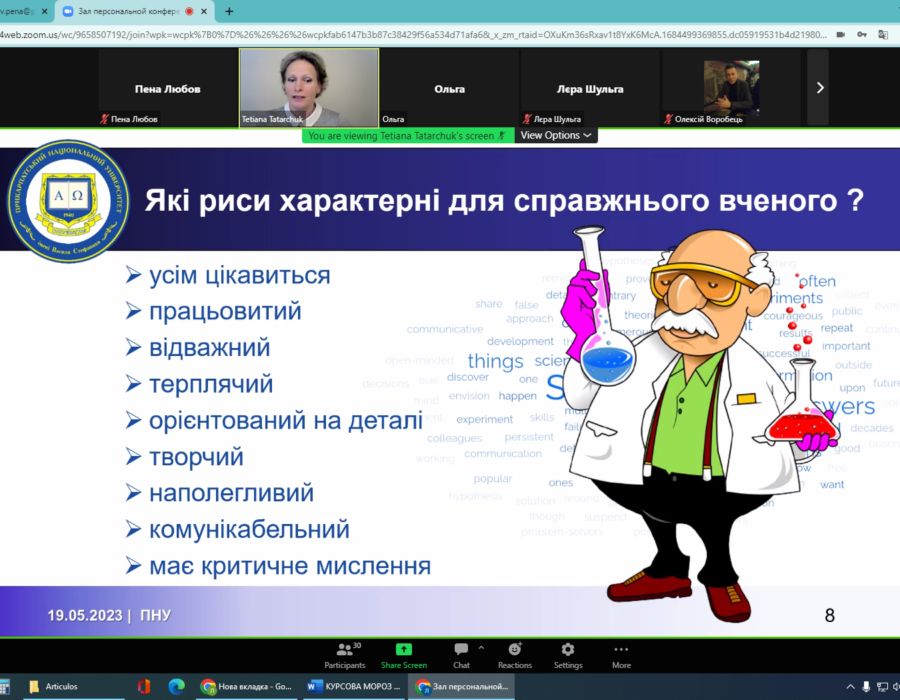
Task: Open Microsoft Office app in taskbar
Action: [144, 686]
